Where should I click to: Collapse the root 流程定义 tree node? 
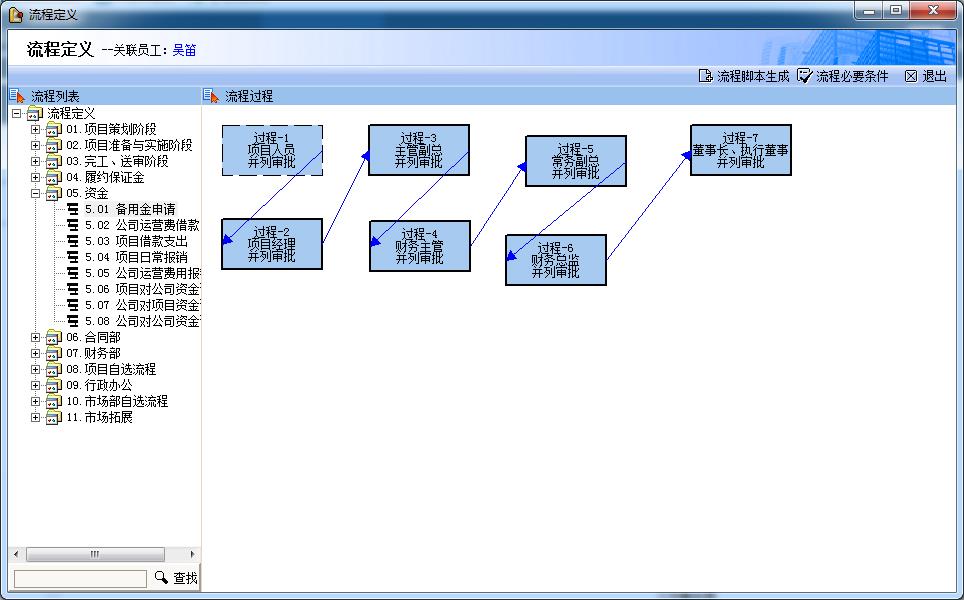coord(16,114)
